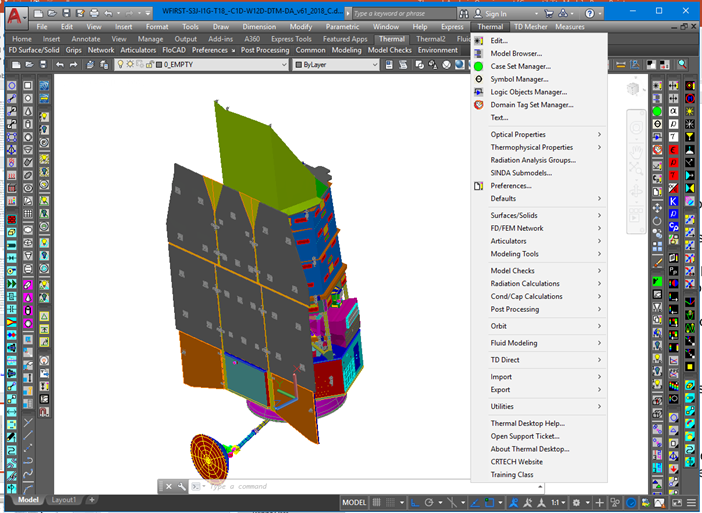Click Sign In
The image size is (702, 513).
pyautogui.click(x=496, y=14)
